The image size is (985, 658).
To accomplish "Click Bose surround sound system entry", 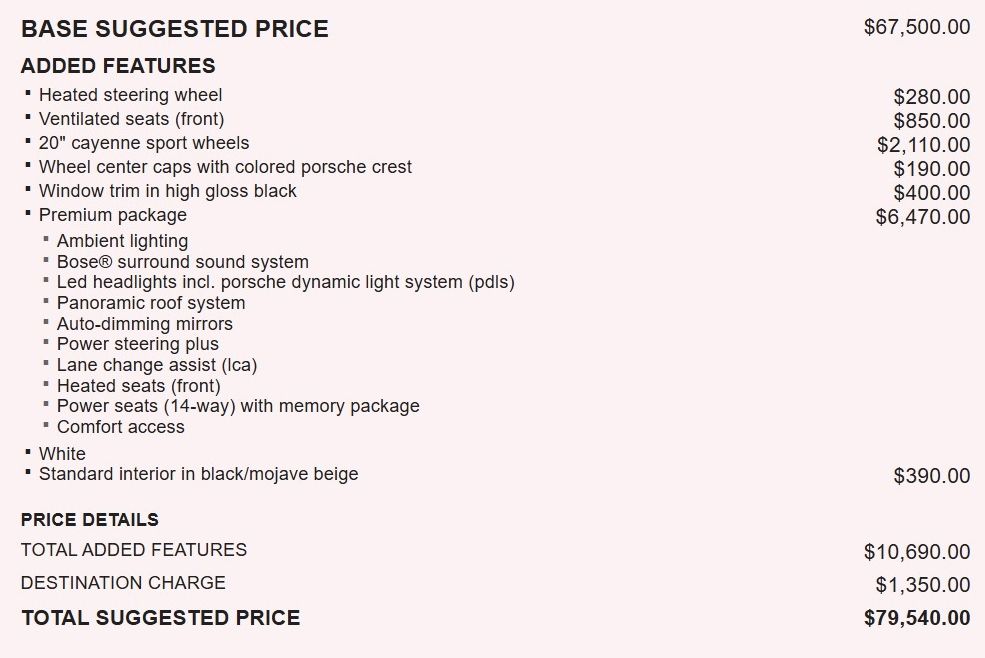I will (183, 261).
